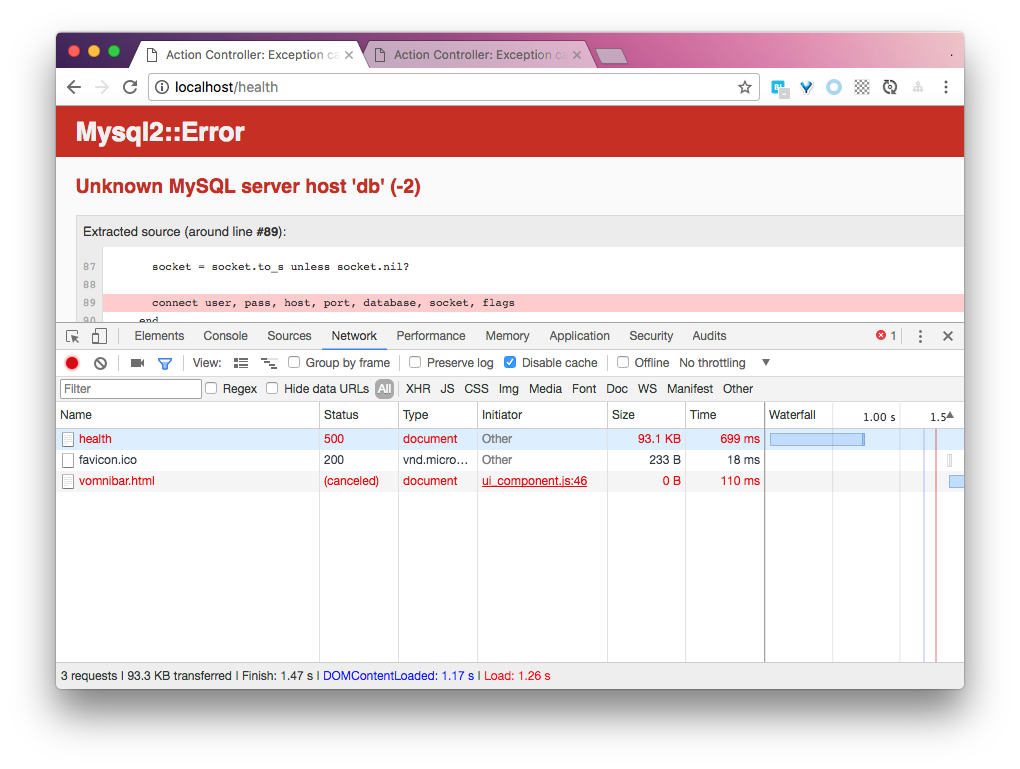Enable the Offline checkbox
Screen dimensions: 1020x769
click(623, 362)
